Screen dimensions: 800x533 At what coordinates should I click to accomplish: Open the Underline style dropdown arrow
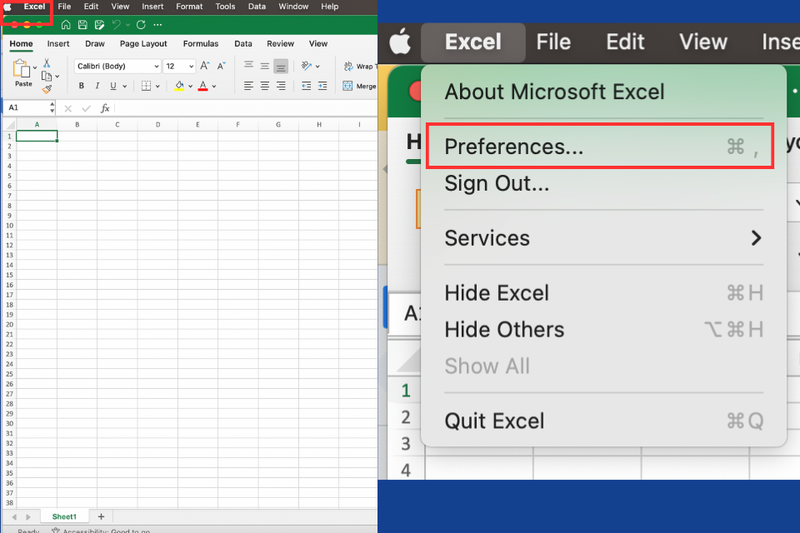coord(124,86)
